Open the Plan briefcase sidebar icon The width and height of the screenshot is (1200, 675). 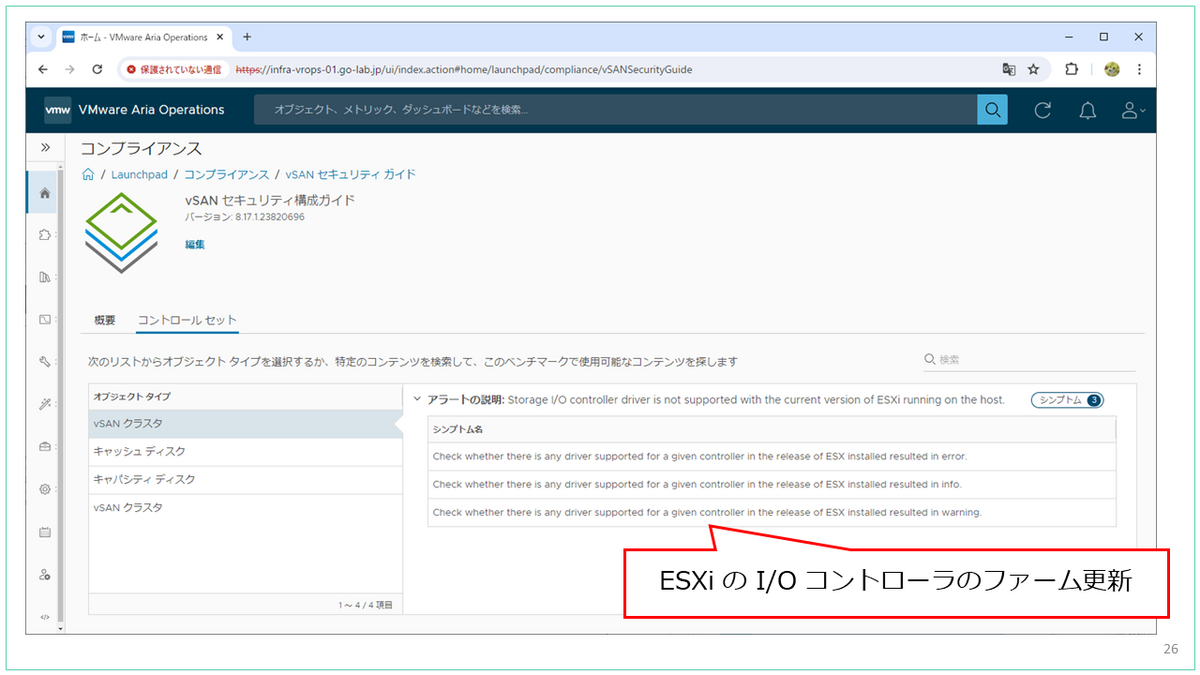45,447
